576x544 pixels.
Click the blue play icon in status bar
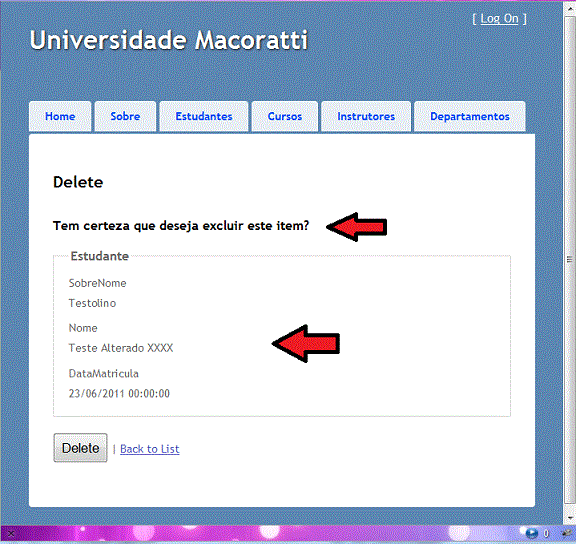pos(531,533)
